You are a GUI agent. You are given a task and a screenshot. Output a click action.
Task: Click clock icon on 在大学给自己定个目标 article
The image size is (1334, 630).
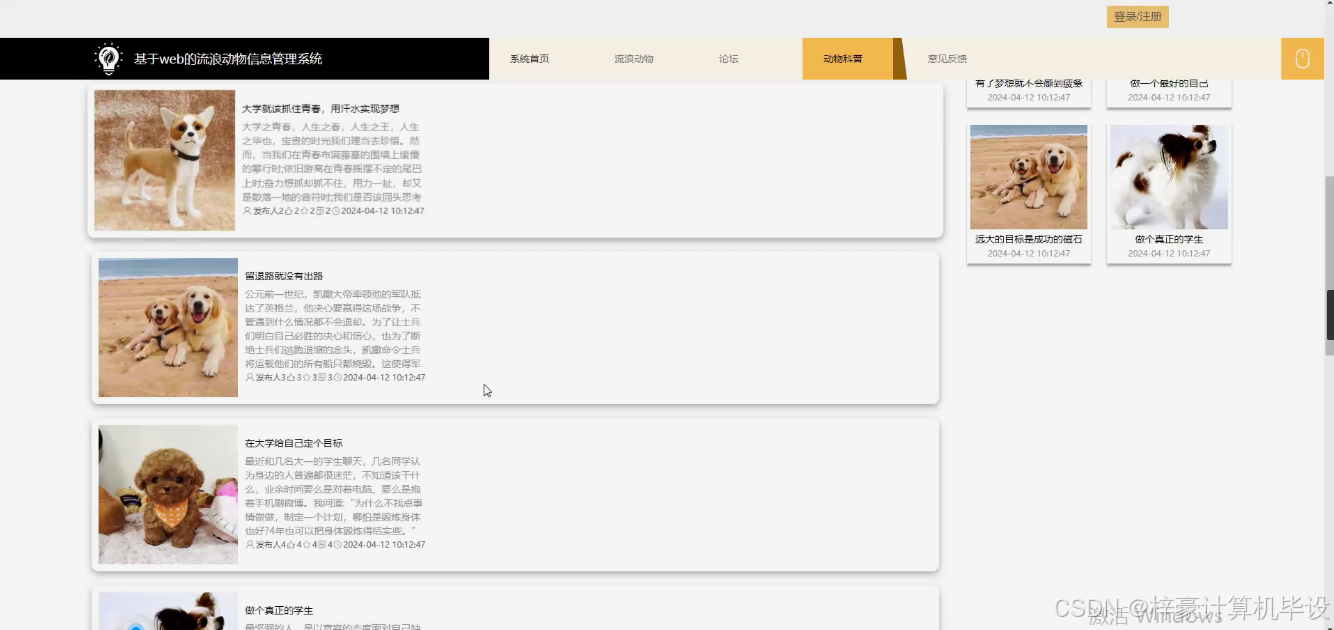(x=337, y=545)
